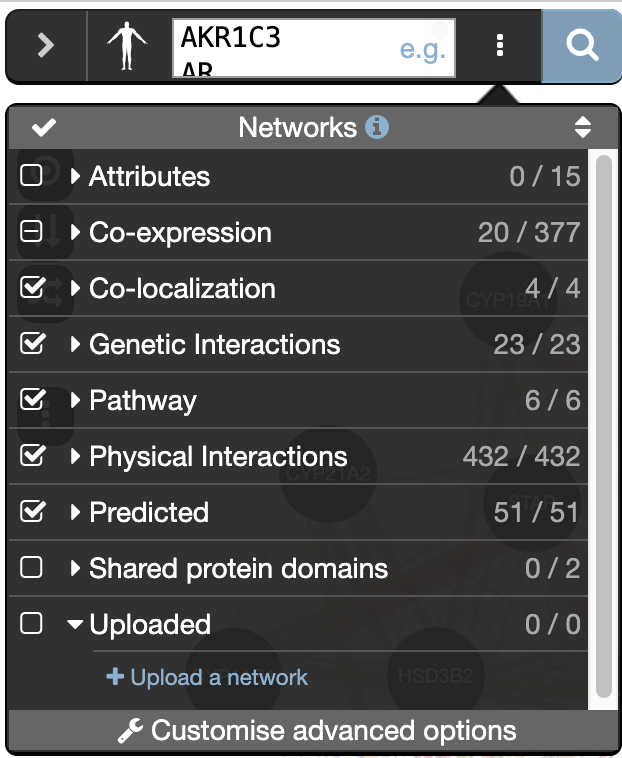This screenshot has width=622, height=758.
Task: Click the search magnifier button
Action: (x=580, y=46)
